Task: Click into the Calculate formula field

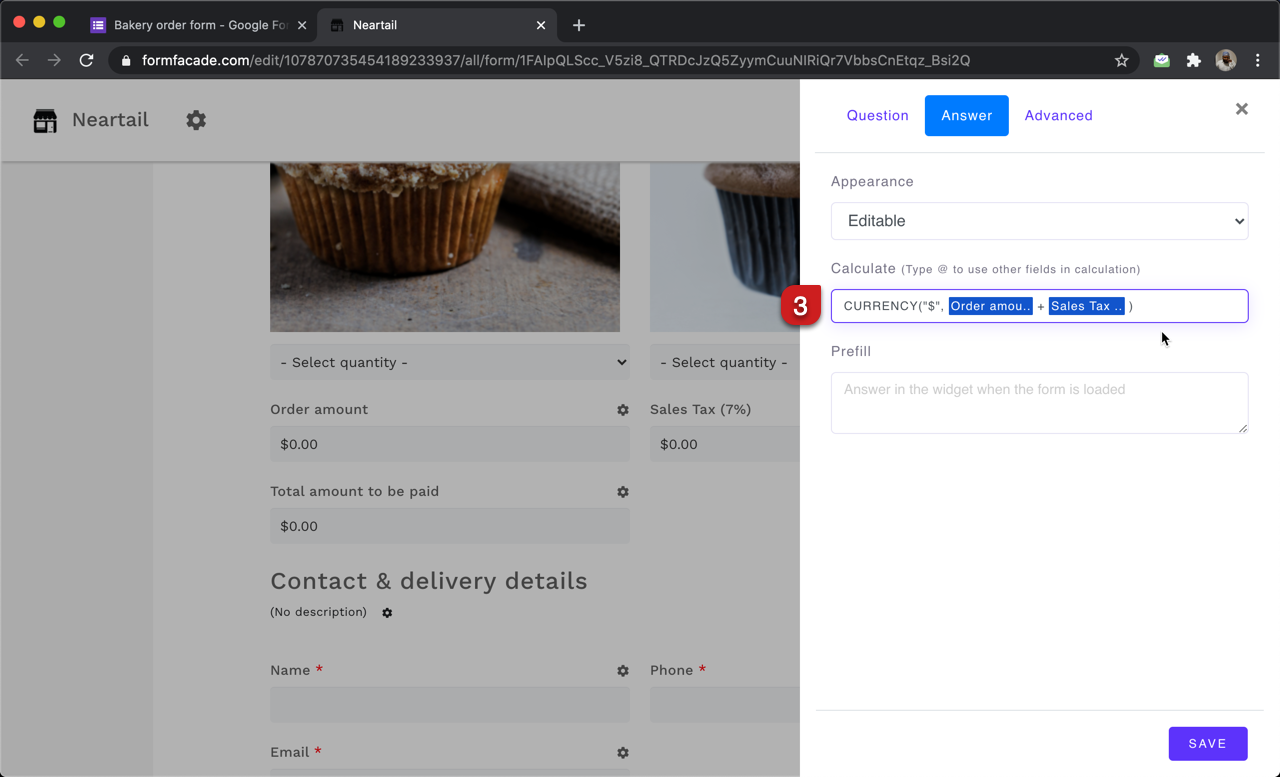Action: (1185, 306)
